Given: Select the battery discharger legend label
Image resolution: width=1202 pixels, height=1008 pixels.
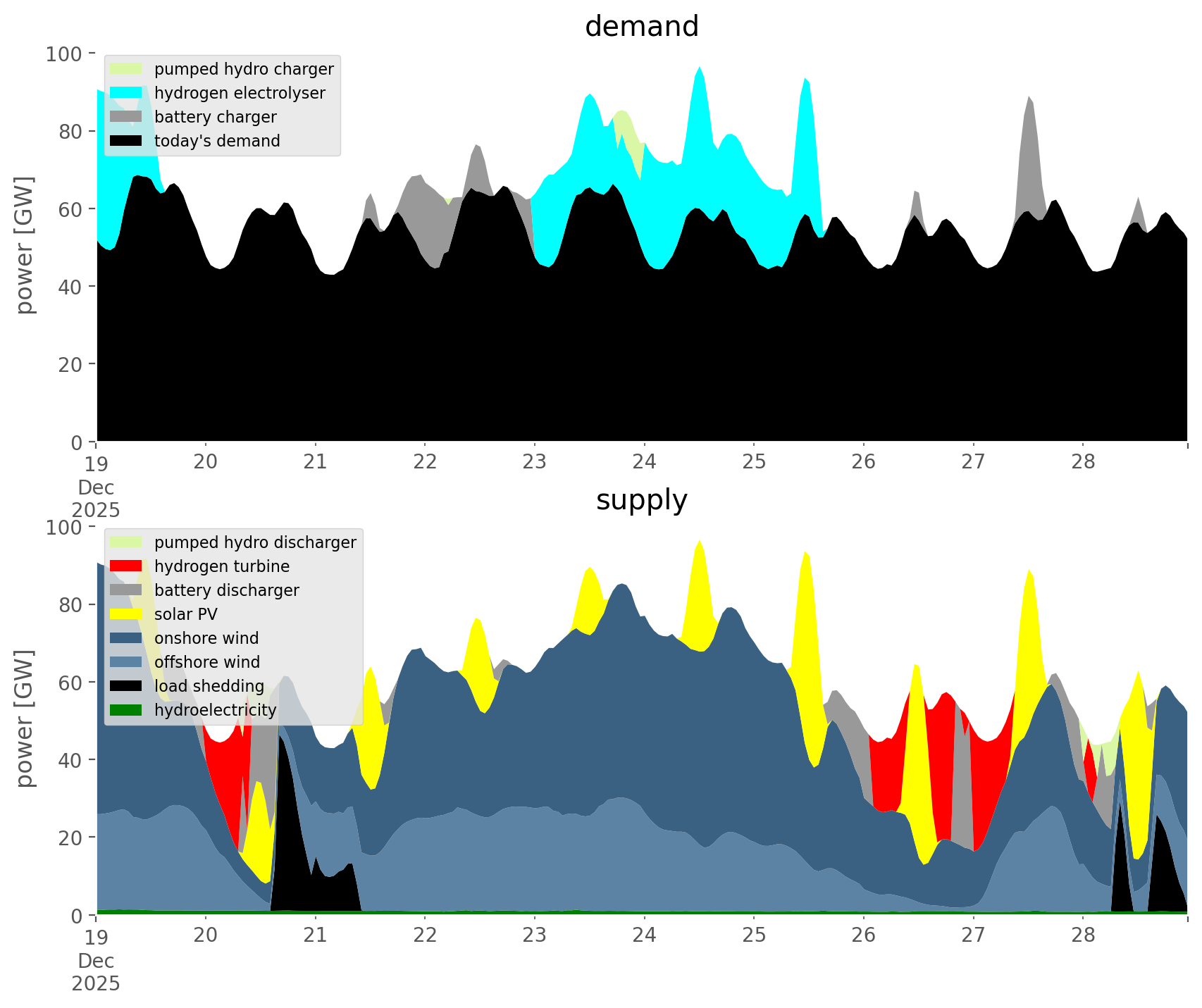Looking at the screenshot, I should pyautogui.click(x=226, y=590).
